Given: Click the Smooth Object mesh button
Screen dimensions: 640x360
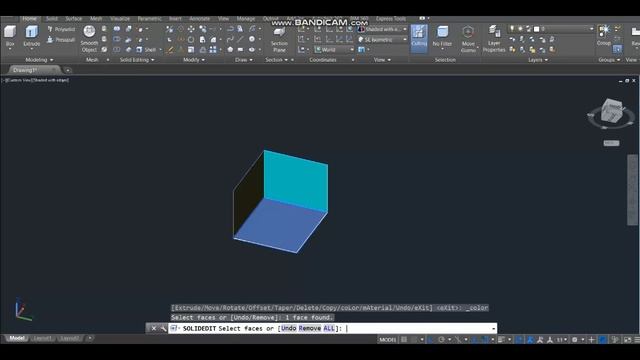Looking at the screenshot, I should (x=89, y=39).
